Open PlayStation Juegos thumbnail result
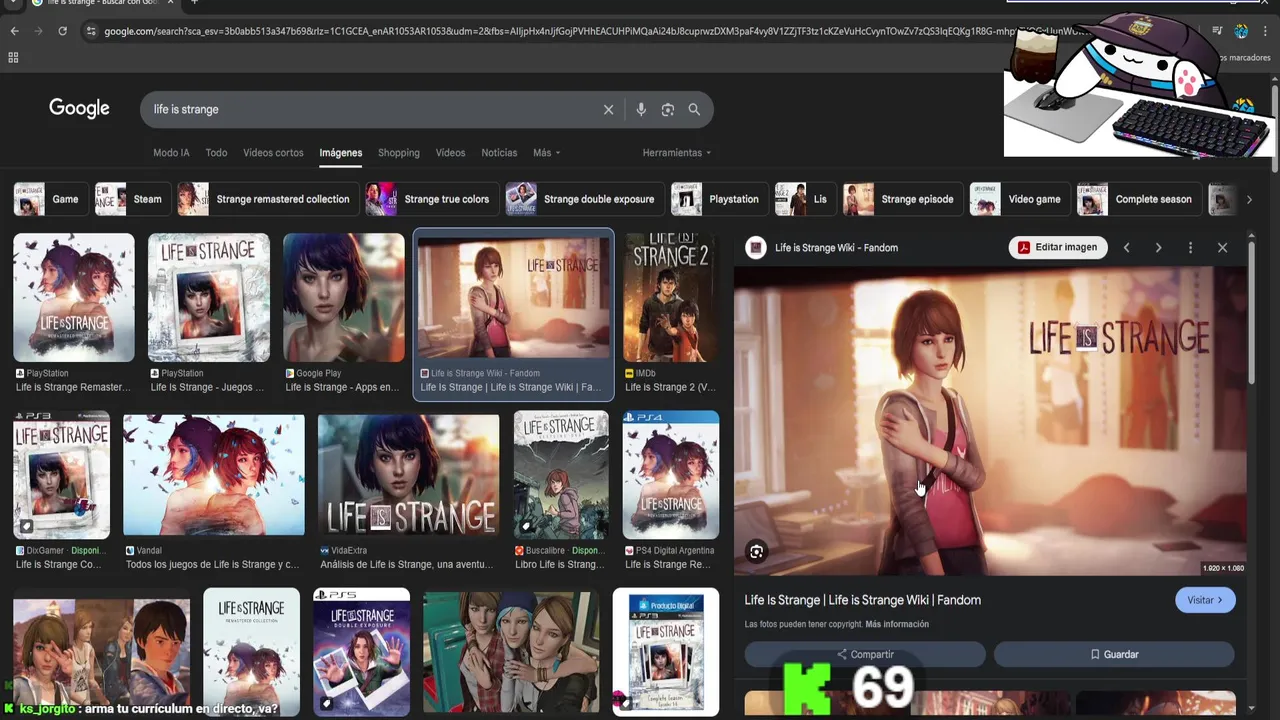 click(x=209, y=297)
